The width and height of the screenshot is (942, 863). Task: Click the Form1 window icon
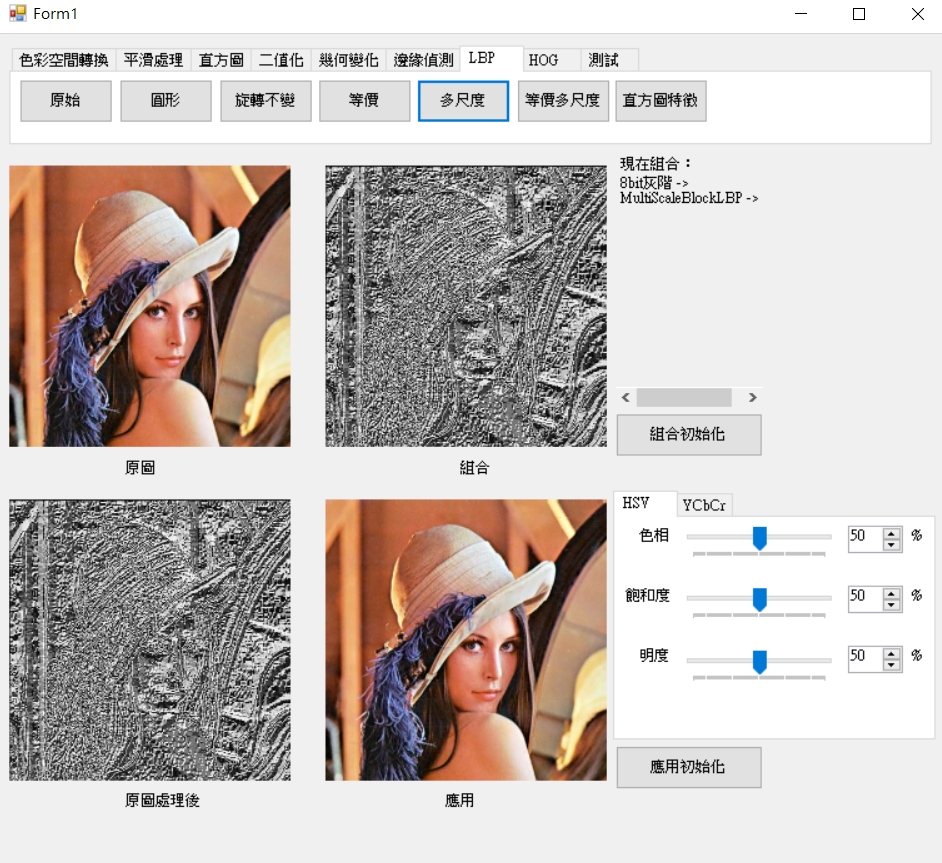[18, 13]
